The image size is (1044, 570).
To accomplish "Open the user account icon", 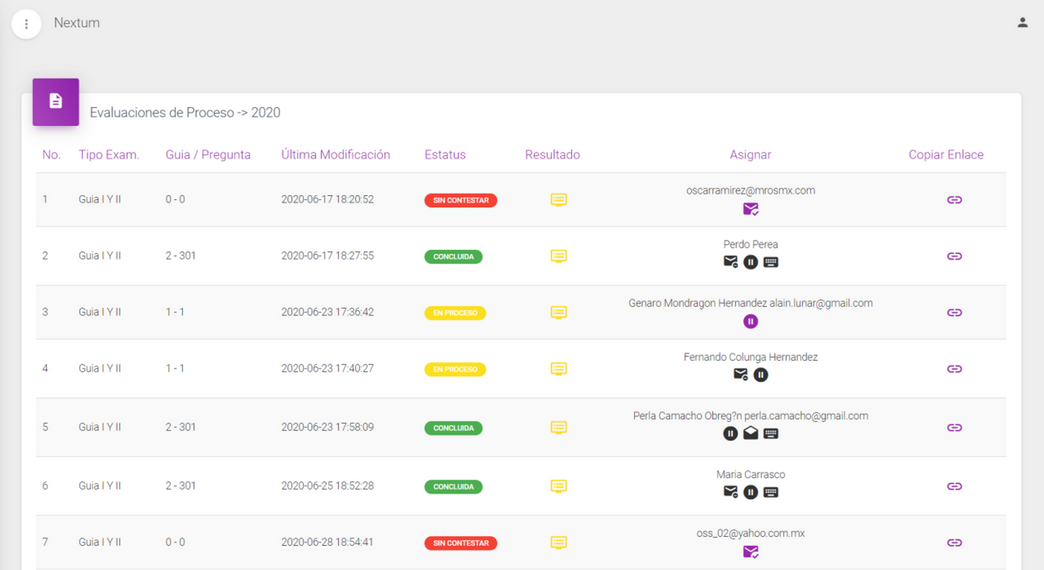I will [1022, 22].
